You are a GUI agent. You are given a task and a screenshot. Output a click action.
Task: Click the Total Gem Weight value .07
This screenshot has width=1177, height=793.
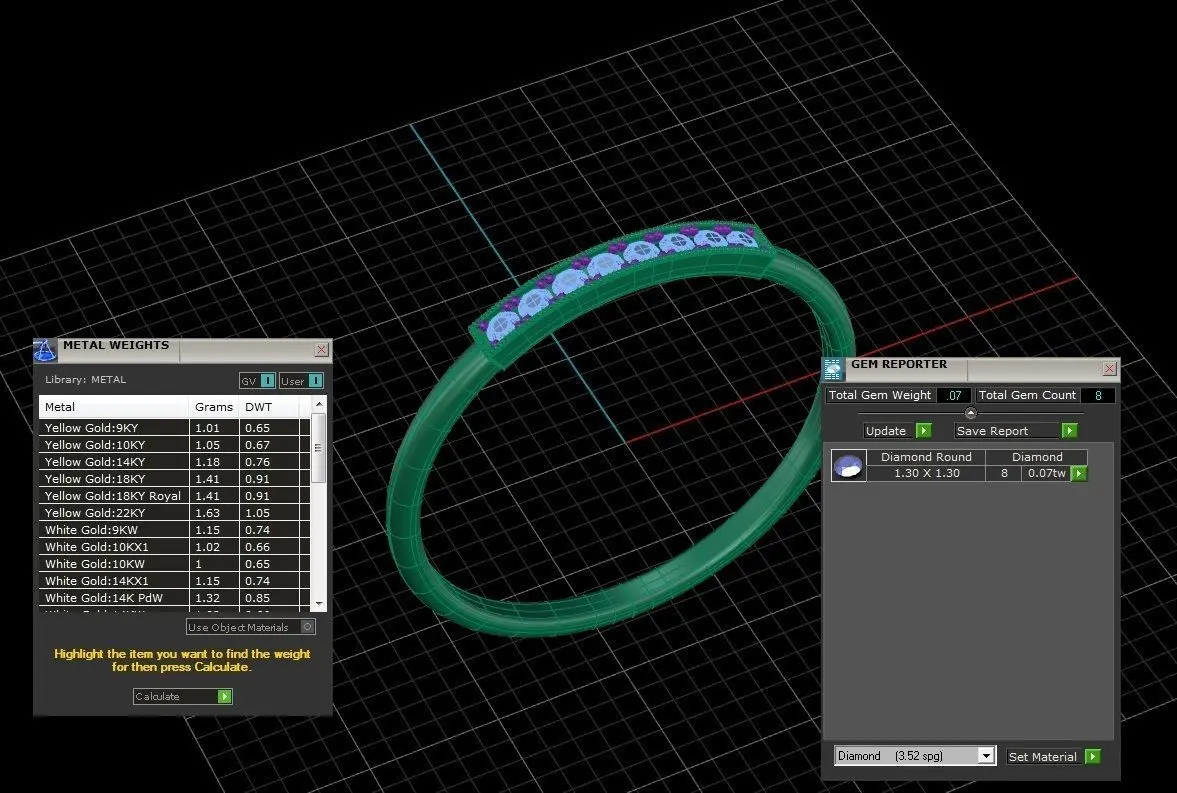(953, 396)
